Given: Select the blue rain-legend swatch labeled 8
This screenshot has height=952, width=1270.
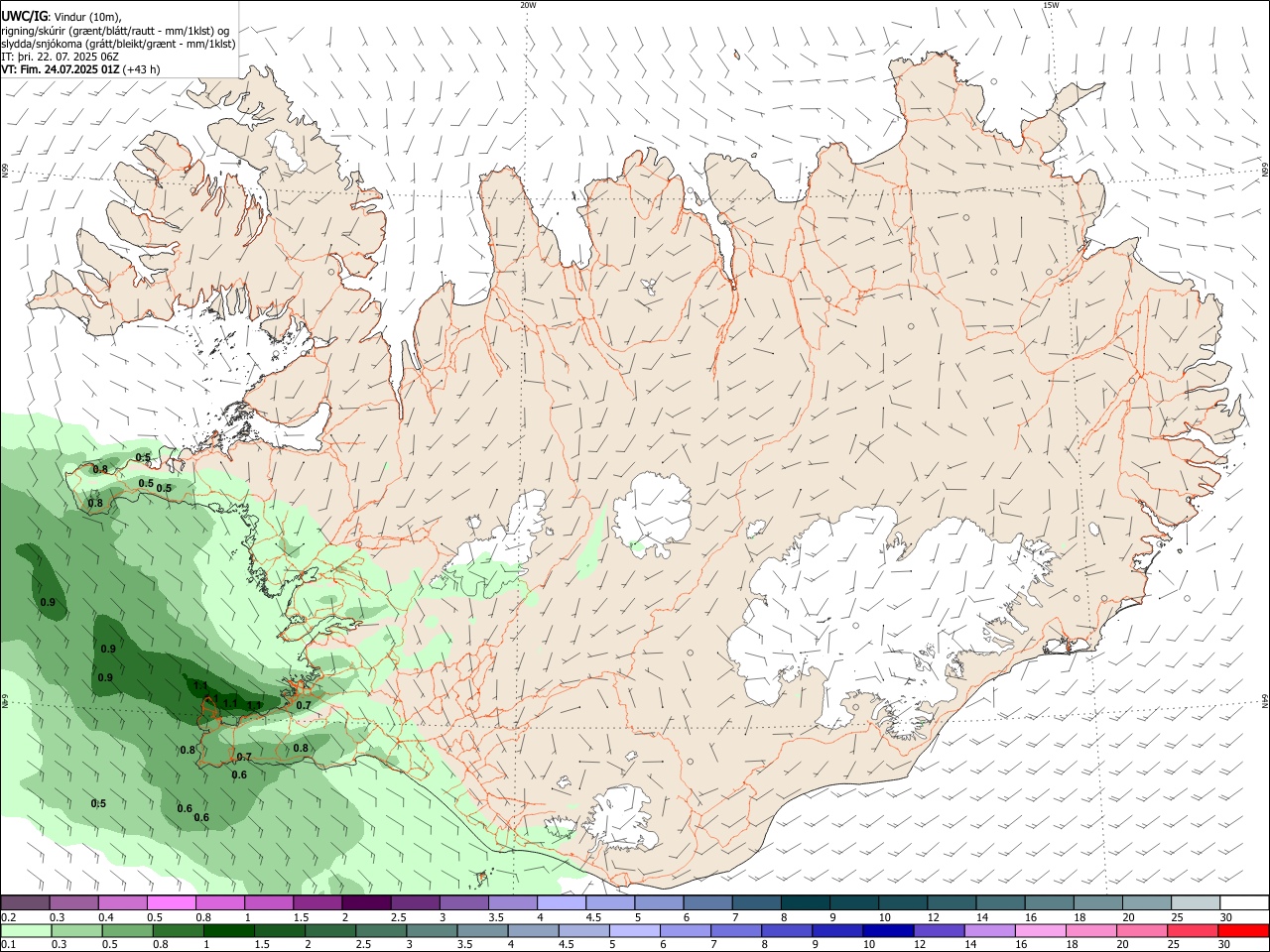Looking at the screenshot, I should (786, 931).
